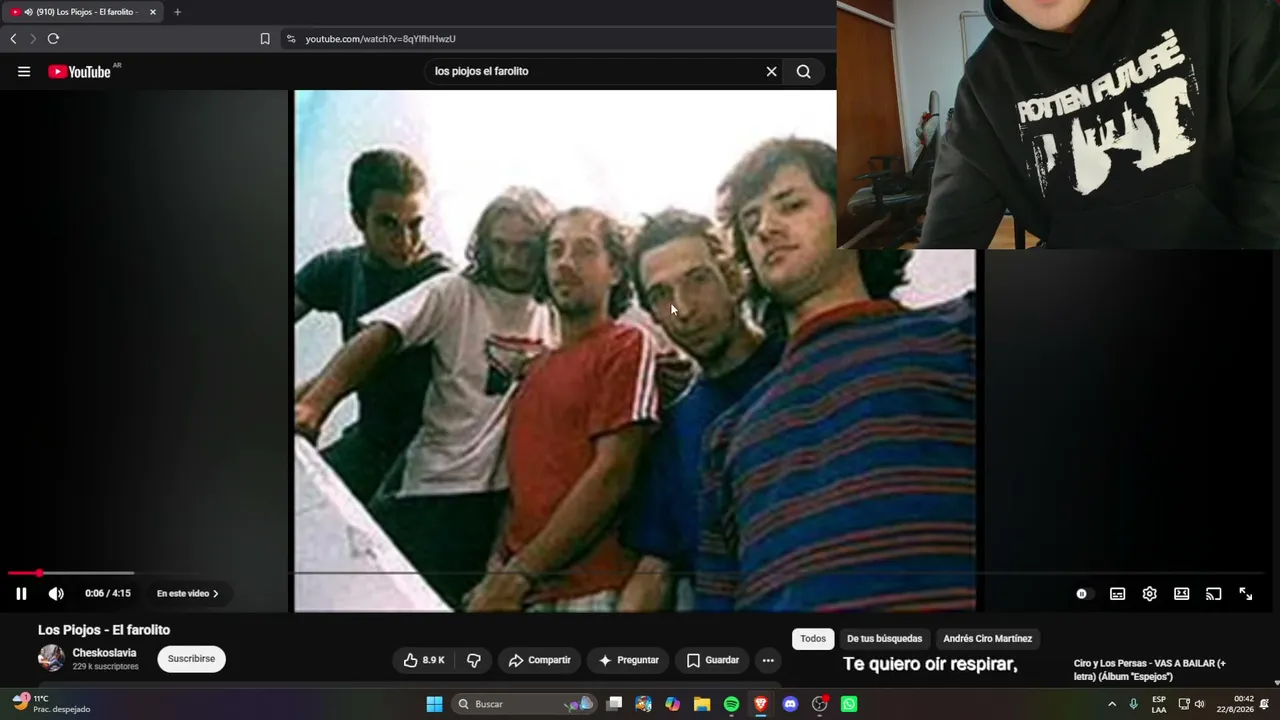
Task: Open a new browser tab
Action: (x=177, y=12)
